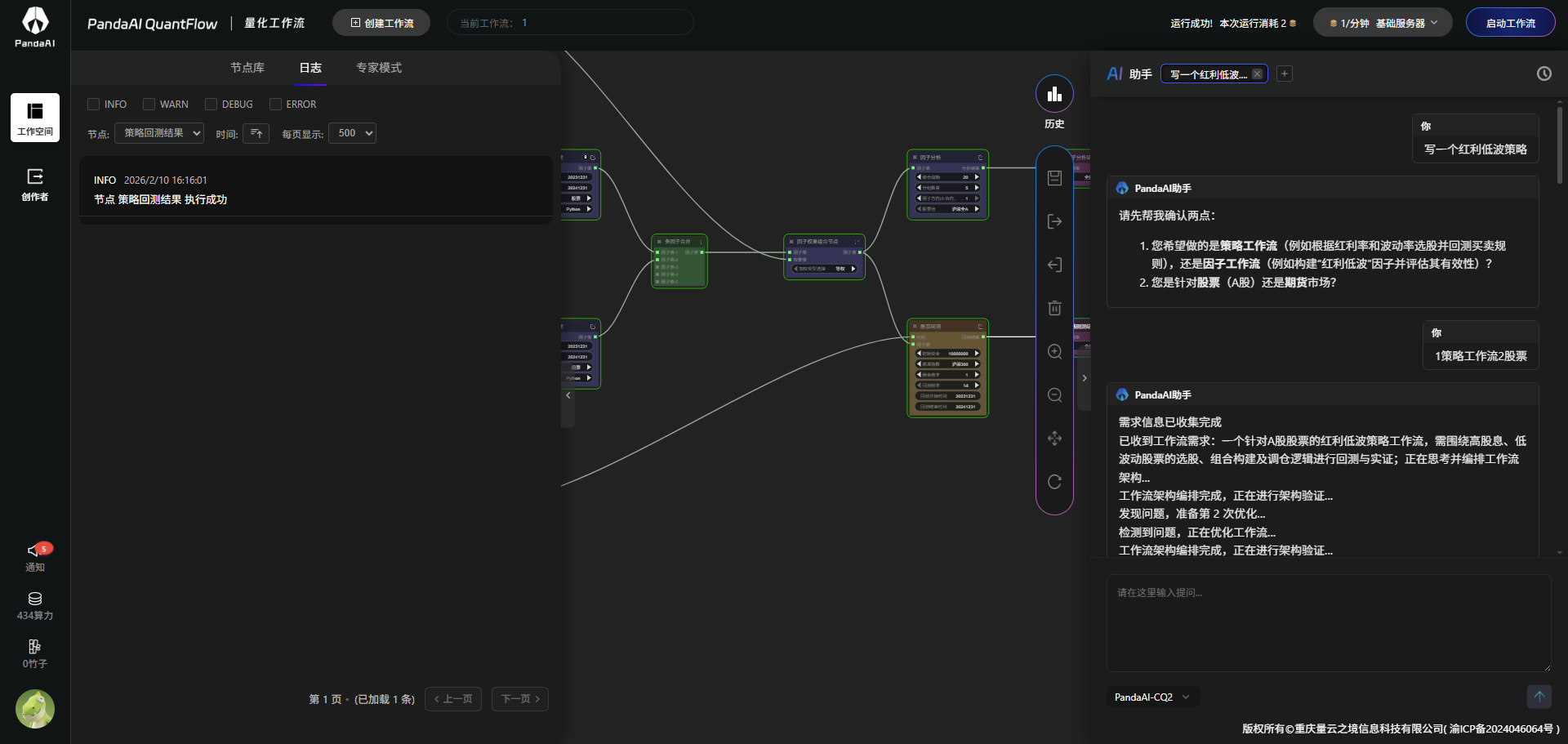Screen dimensions: 1568x744
Task: Increase 初始资金 value in 股票回测 node
Action: pyautogui.click(x=977, y=354)
